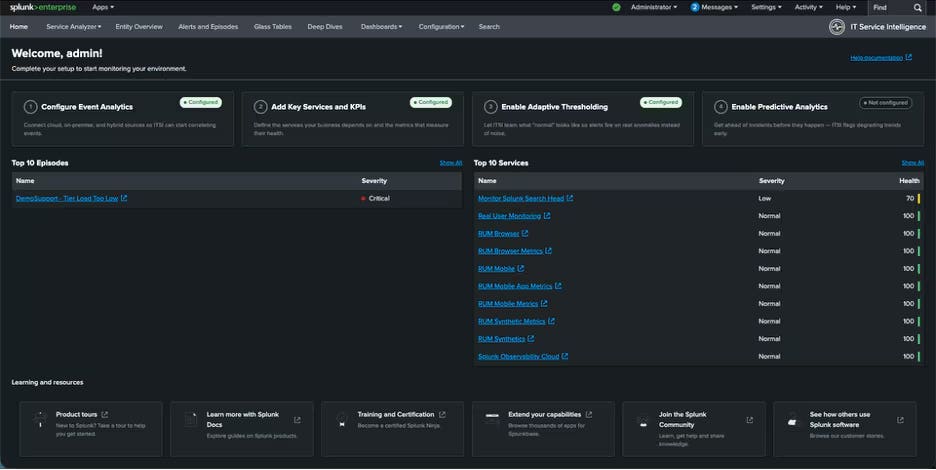Click Show All for Top 10 Episodes
The image size is (936, 470).
coord(451,162)
